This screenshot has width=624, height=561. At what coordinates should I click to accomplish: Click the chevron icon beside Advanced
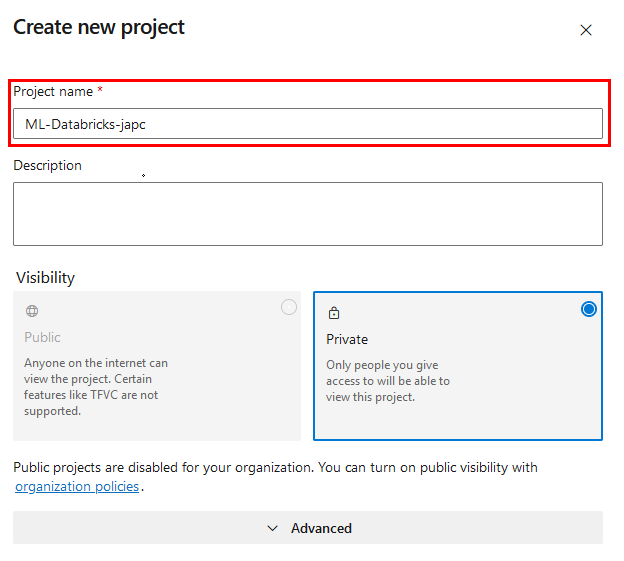click(x=273, y=528)
